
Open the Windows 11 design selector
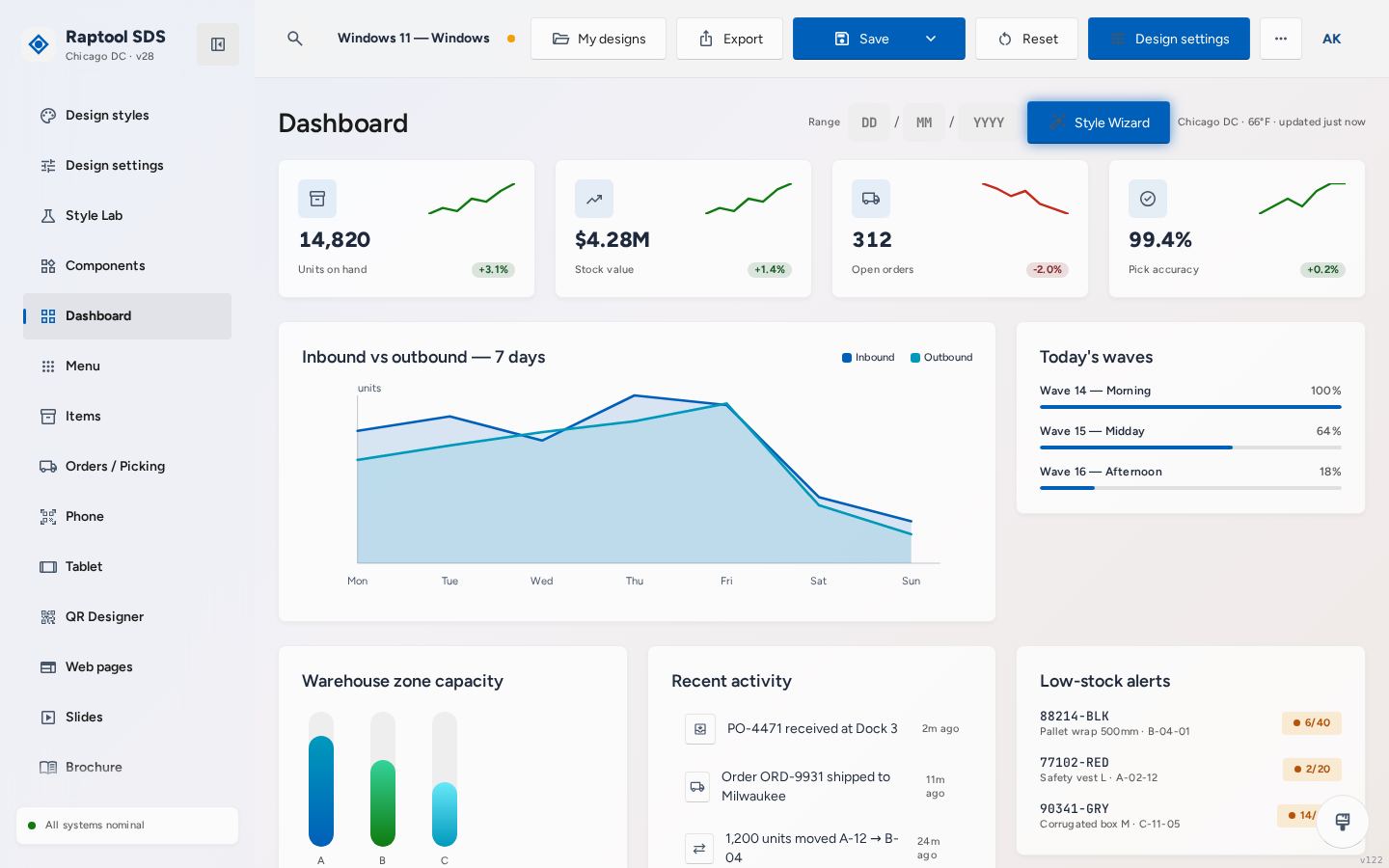pyautogui.click(x=425, y=39)
